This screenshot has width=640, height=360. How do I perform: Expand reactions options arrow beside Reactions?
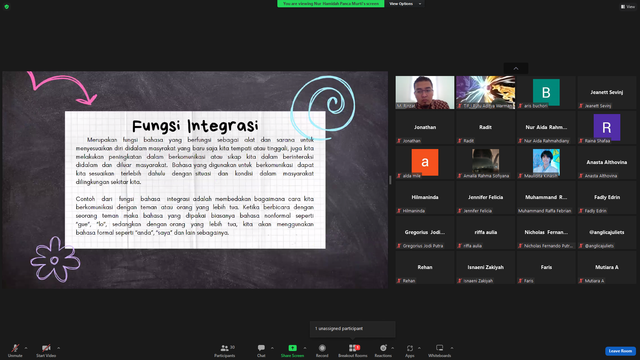point(393,348)
